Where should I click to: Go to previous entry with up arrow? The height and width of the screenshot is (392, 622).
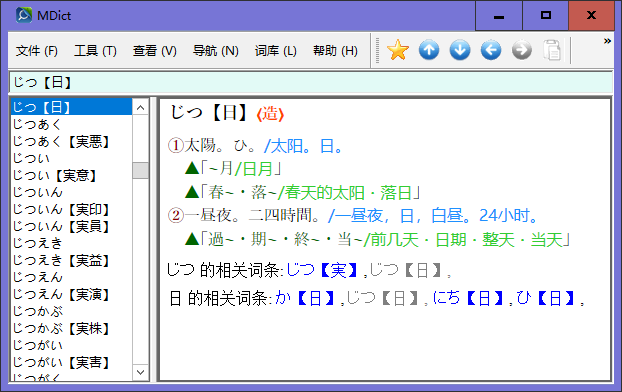429,50
